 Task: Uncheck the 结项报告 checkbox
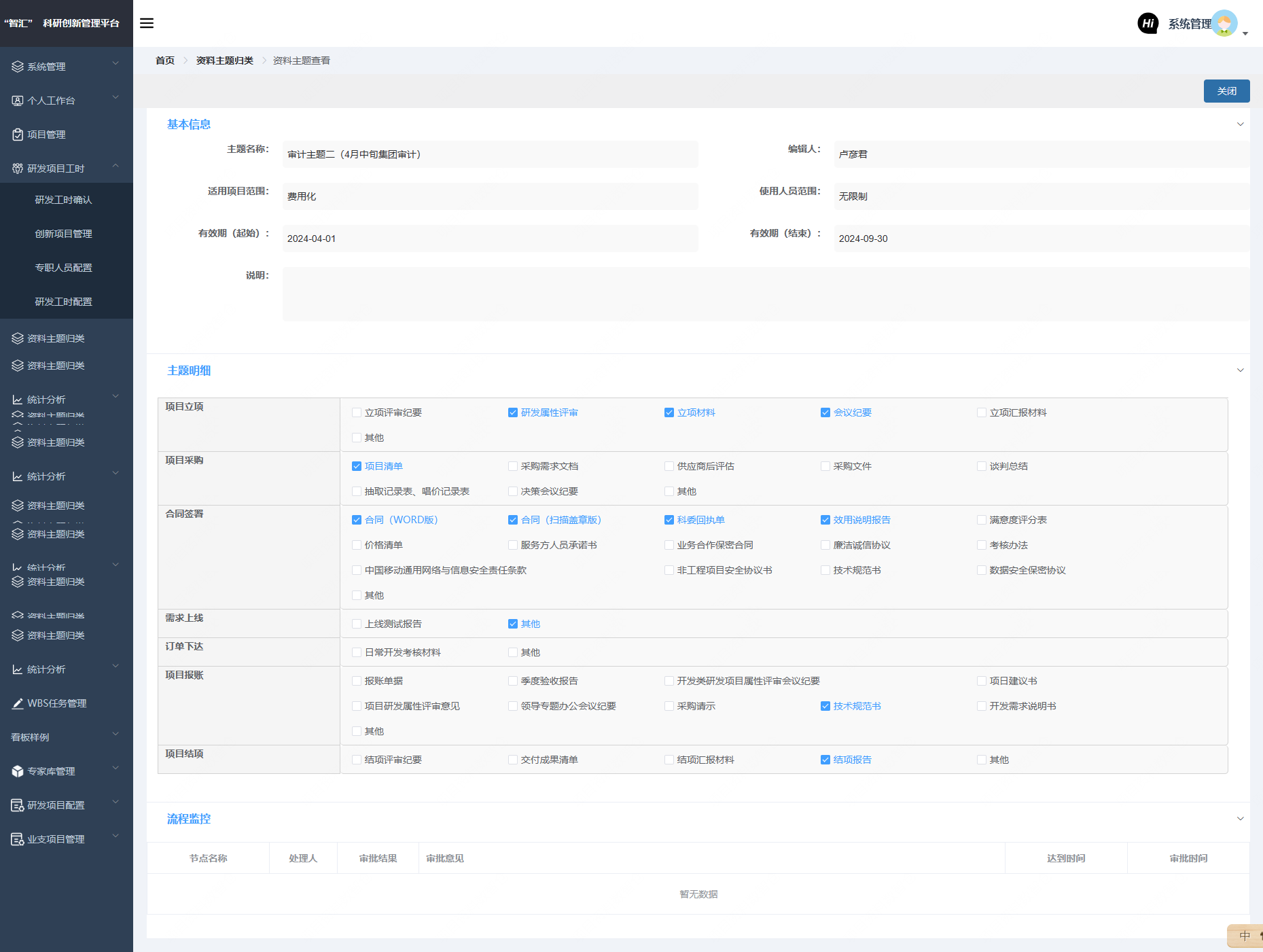[825, 760]
